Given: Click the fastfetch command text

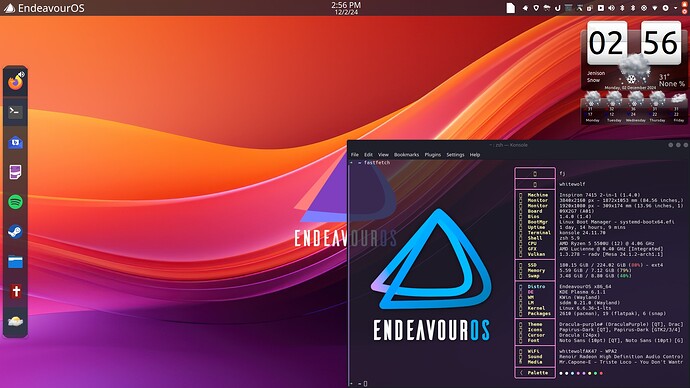Looking at the screenshot, I should (x=377, y=162).
